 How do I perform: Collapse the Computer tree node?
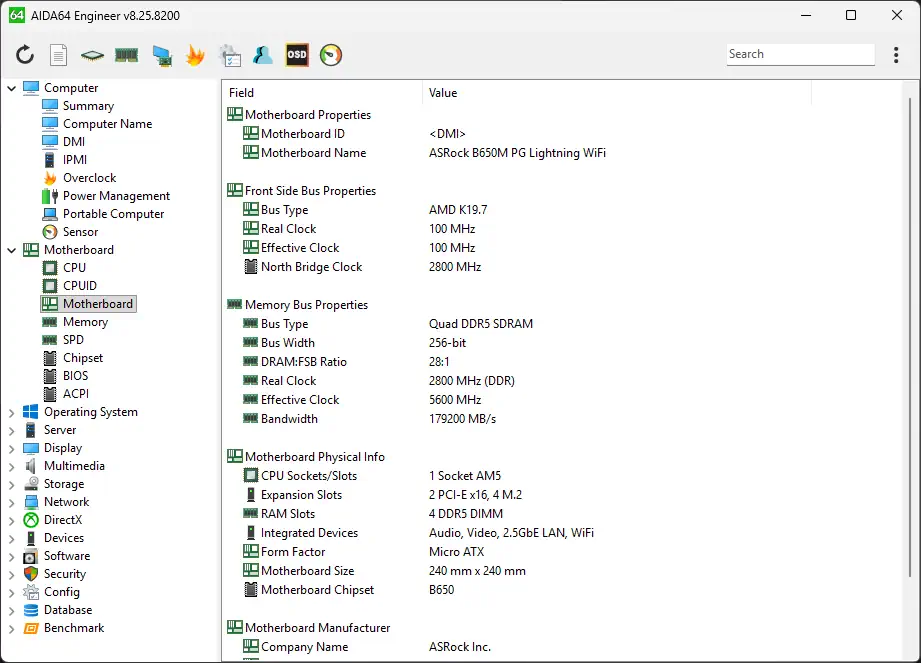point(11,88)
